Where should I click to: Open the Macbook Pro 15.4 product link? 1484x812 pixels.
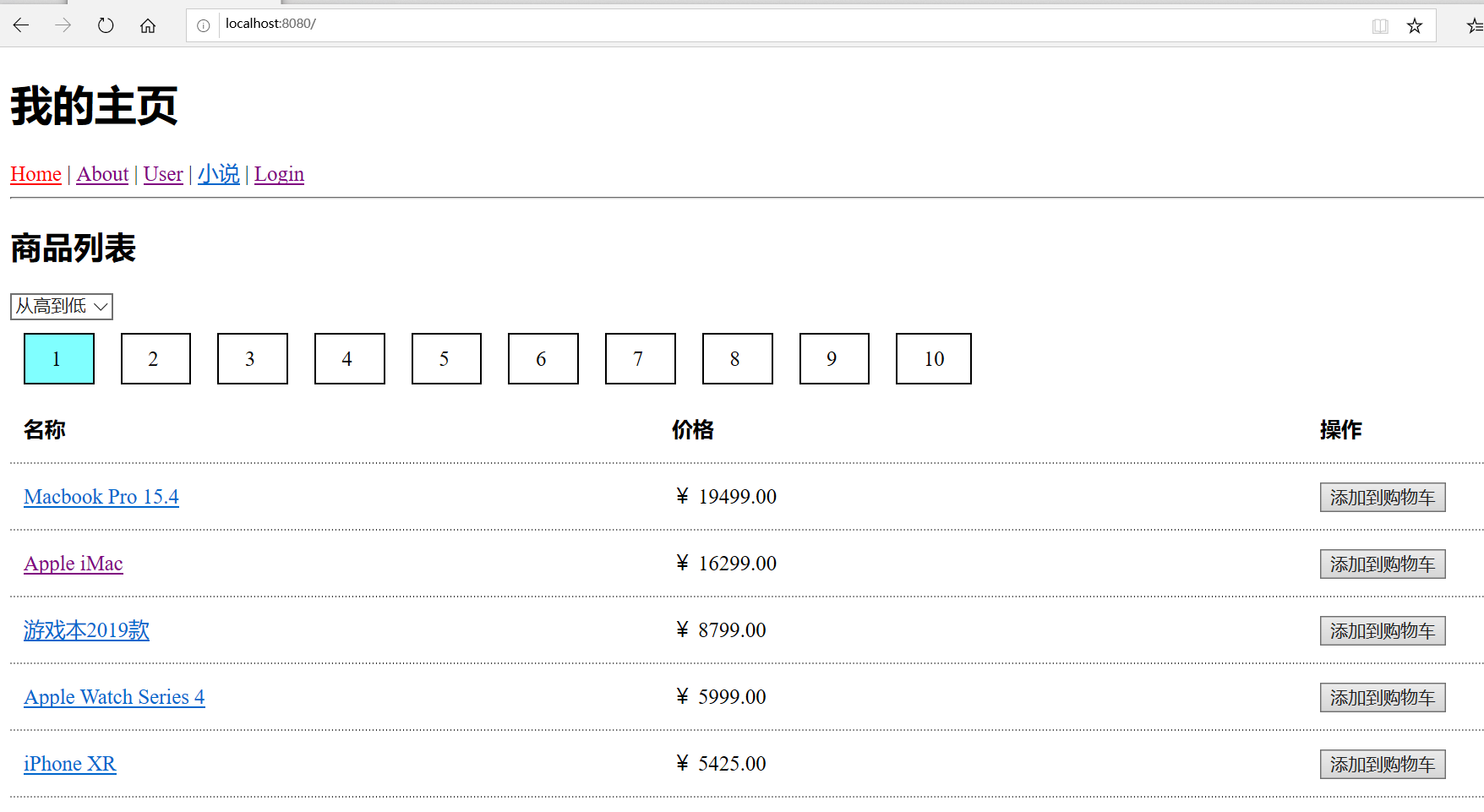click(x=101, y=497)
